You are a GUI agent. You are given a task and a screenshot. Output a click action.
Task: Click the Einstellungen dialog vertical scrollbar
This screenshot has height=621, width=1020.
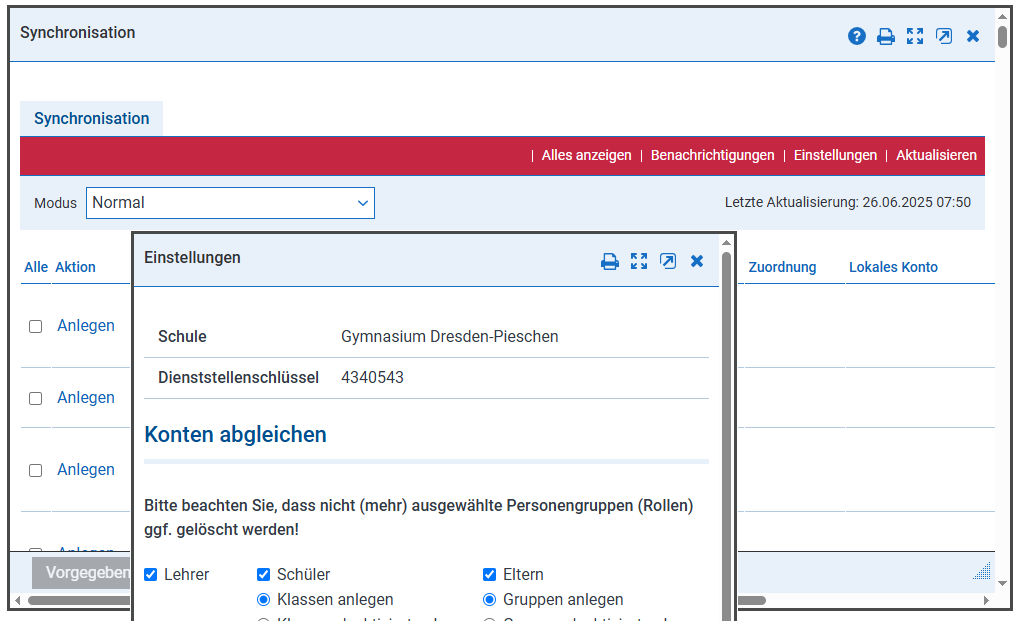726,420
